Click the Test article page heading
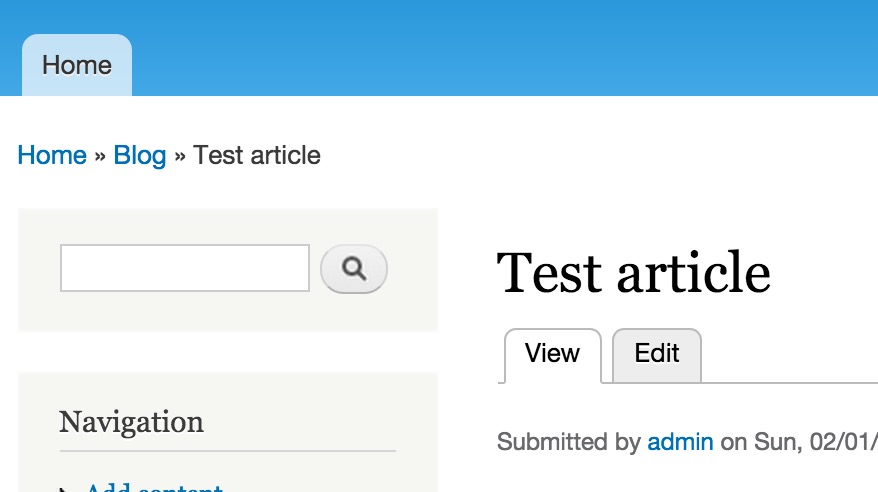878x492 pixels. click(x=633, y=273)
